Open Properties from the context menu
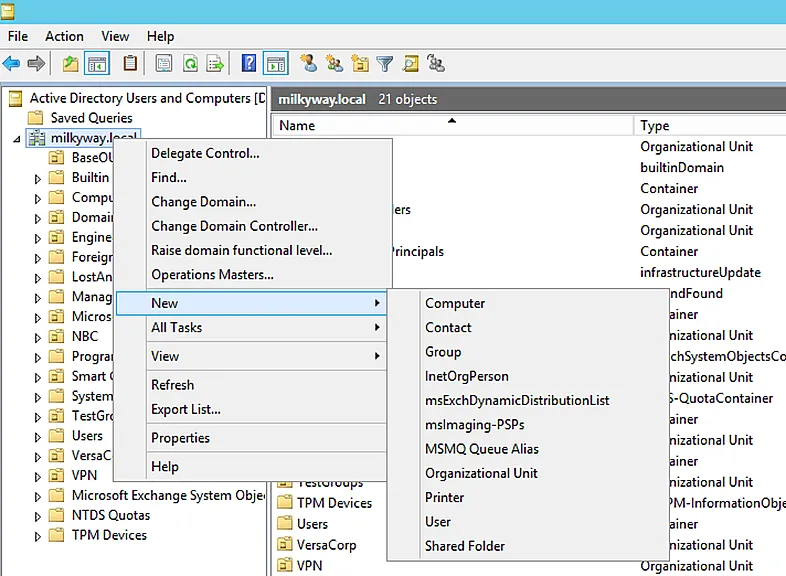This screenshot has height=576, width=786. point(251,438)
